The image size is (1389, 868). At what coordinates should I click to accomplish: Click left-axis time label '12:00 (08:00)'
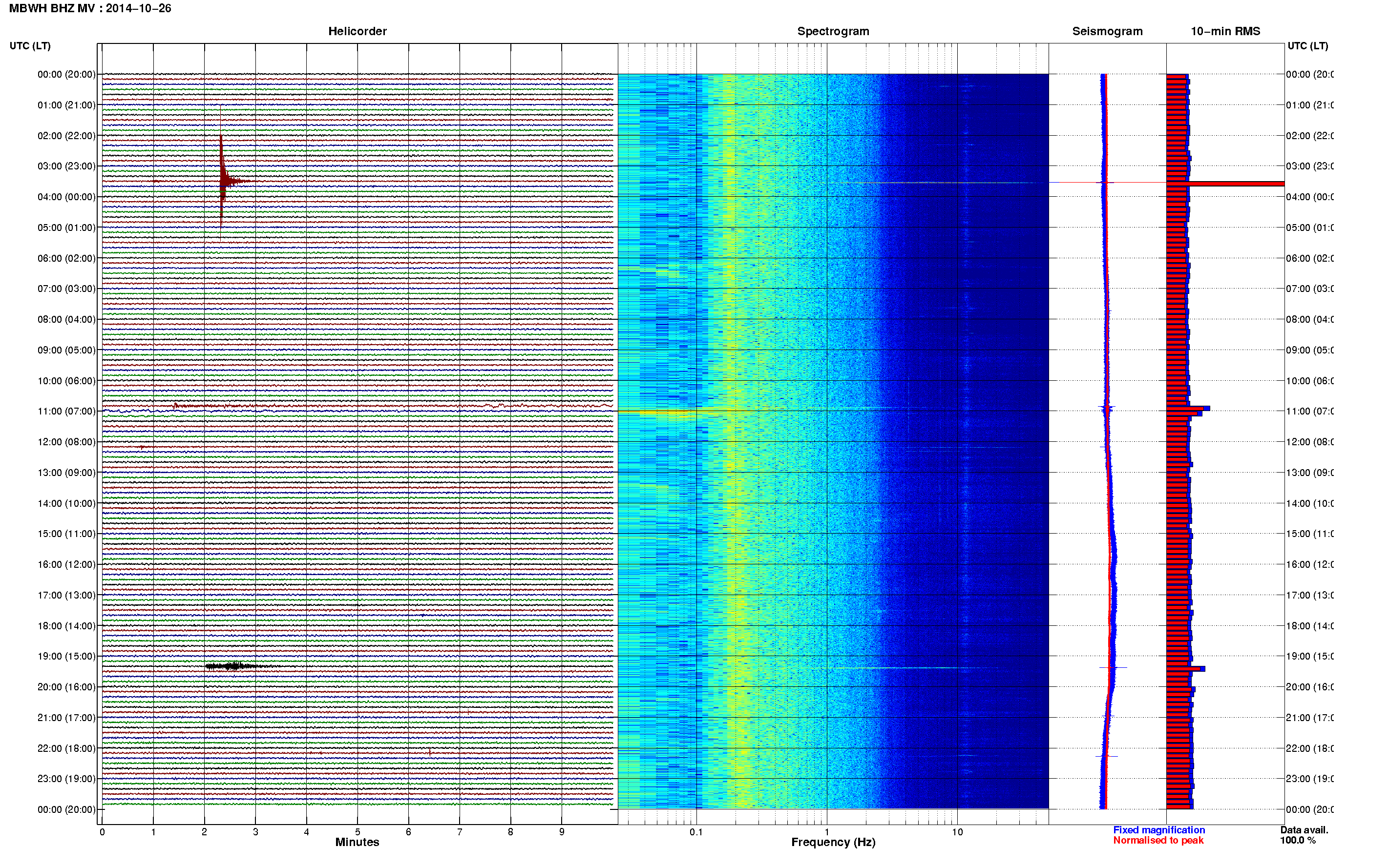click(66, 442)
